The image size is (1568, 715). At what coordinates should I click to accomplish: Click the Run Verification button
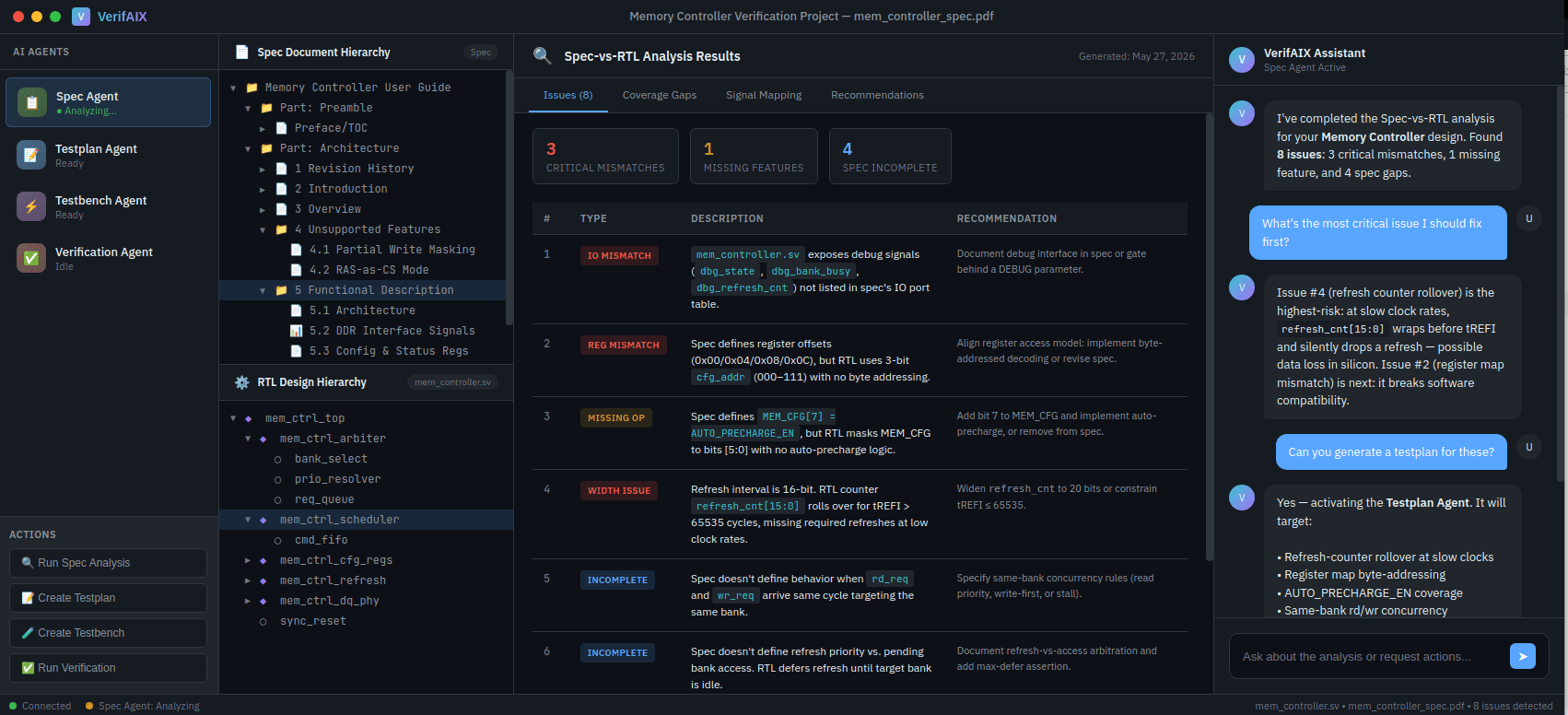pos(108,668)
